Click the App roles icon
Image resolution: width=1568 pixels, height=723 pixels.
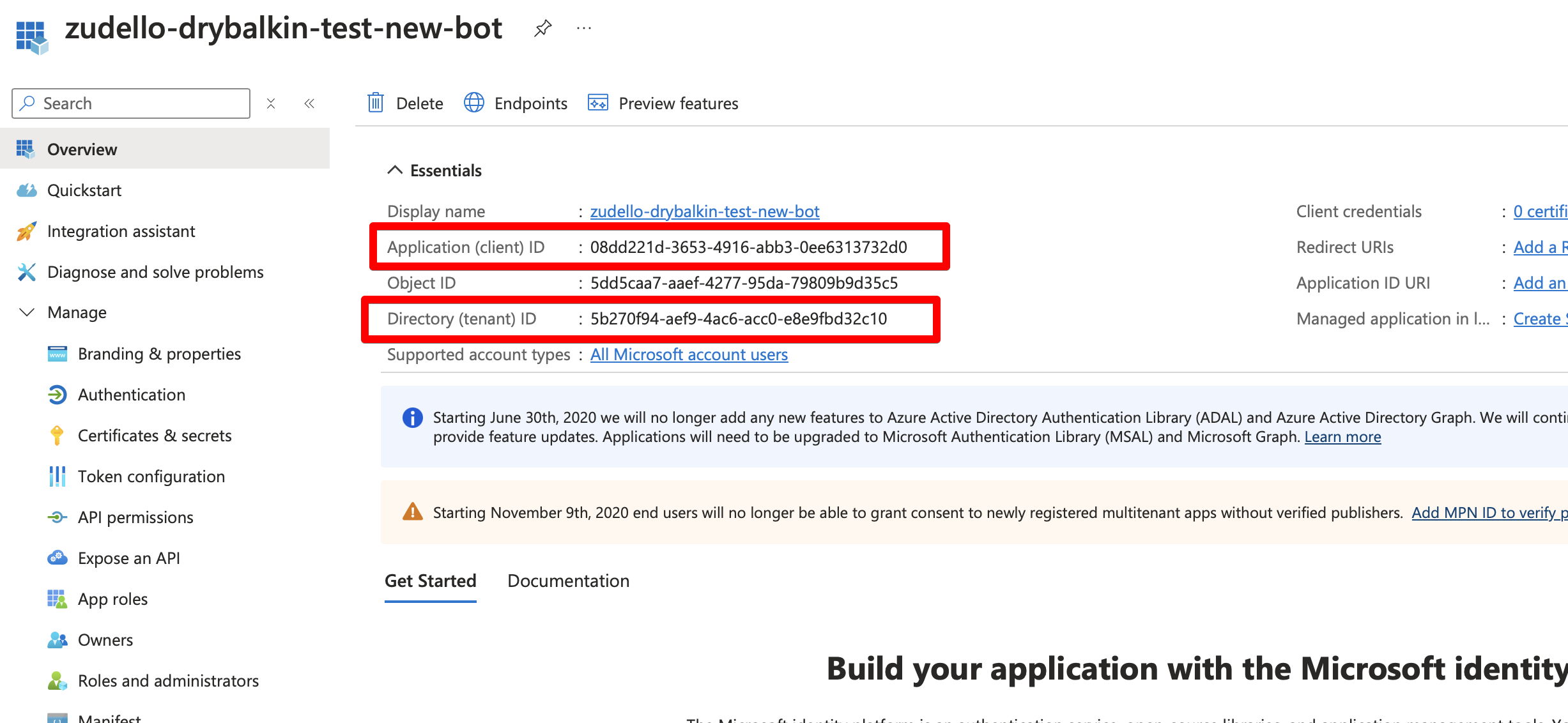(x=57, y=599)
